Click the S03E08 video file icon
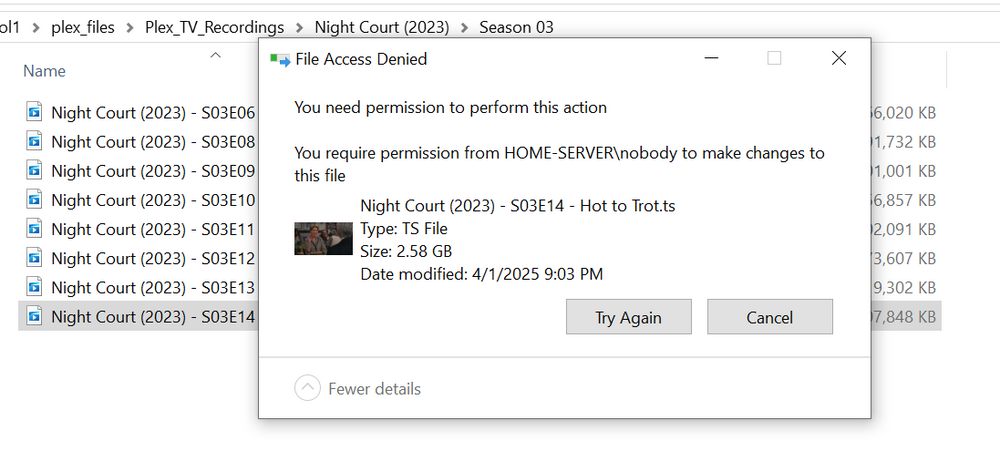The height and width of the screenshot is (451, 1000). (x=34, y=142)
